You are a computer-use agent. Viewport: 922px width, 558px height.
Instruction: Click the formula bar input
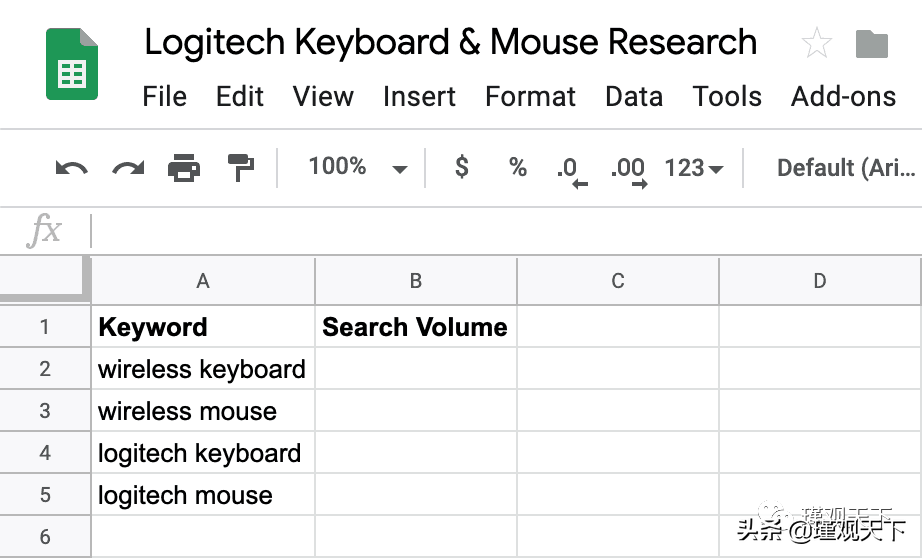point(500,231)
